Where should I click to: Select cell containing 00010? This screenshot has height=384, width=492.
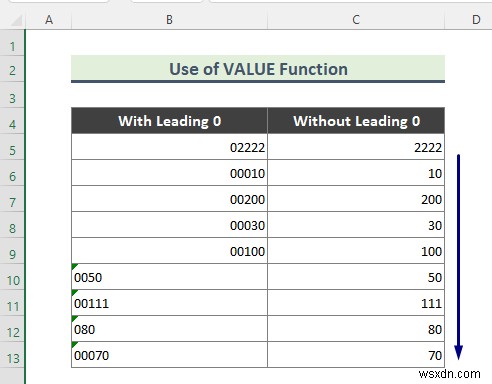169,173
